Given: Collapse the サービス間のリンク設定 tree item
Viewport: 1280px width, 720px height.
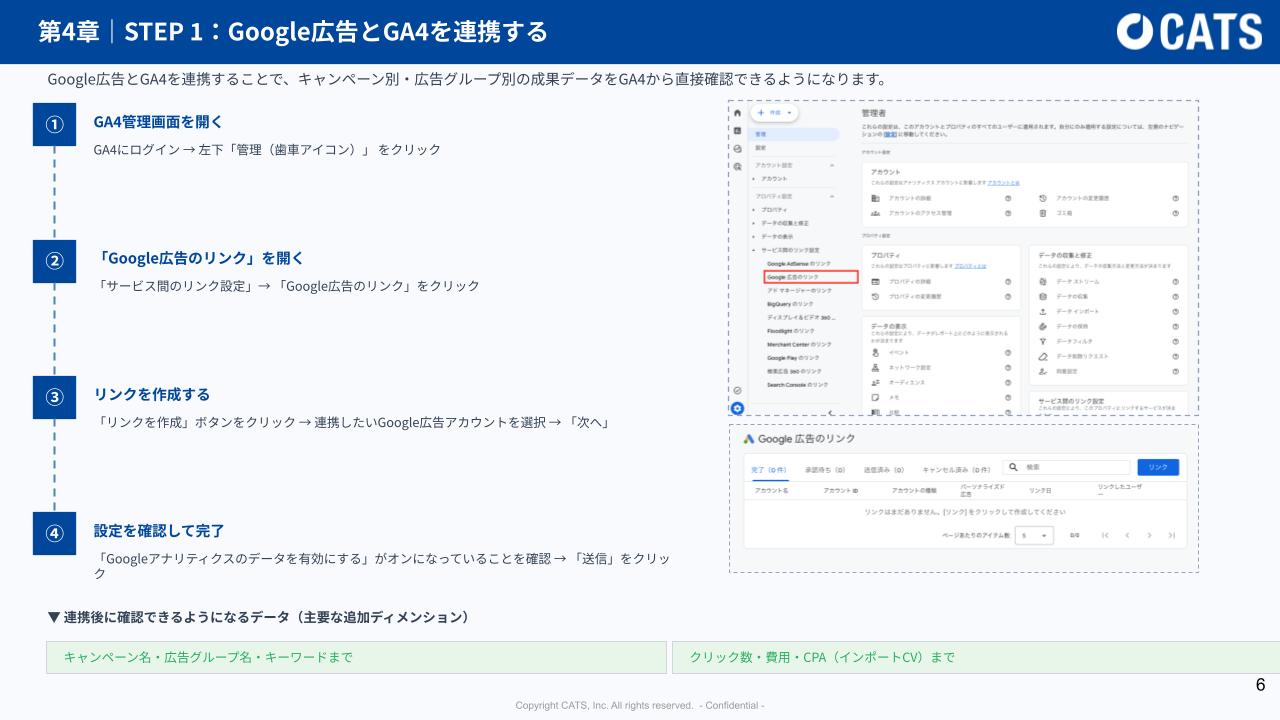Looking at the screenshot, I should point(753,249).
